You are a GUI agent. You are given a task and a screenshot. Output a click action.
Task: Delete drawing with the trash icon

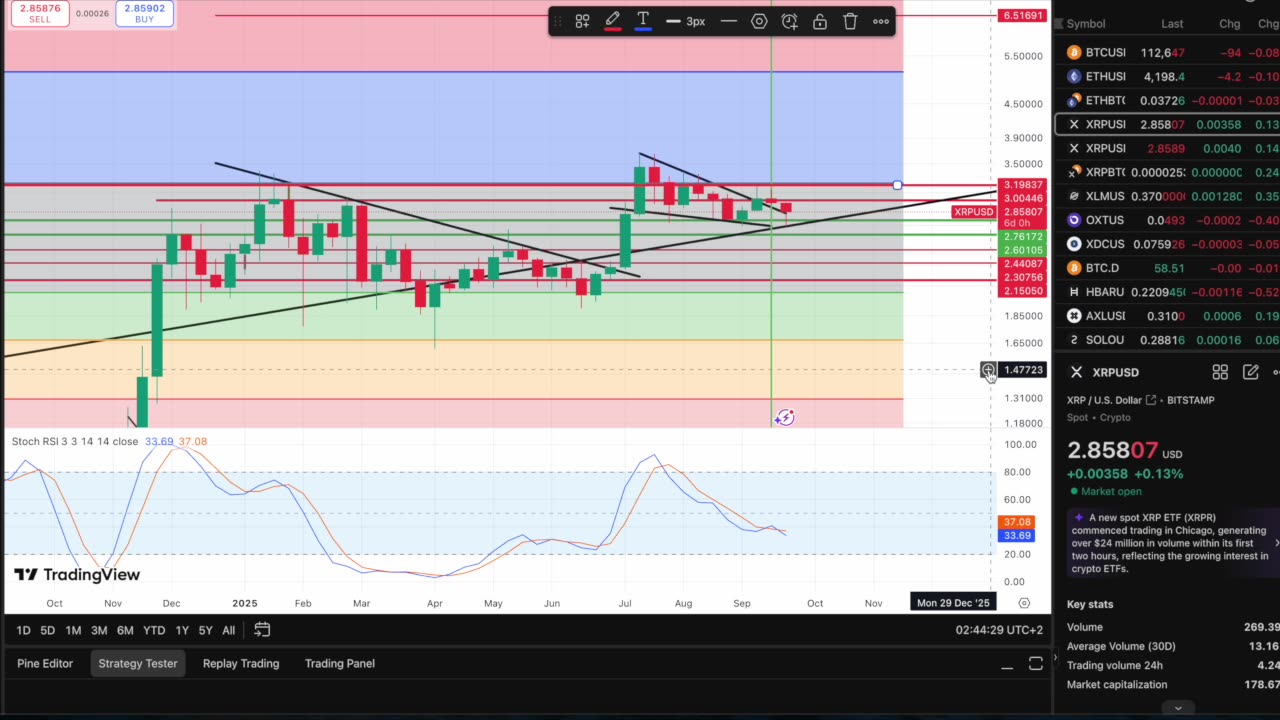point(850,21)
